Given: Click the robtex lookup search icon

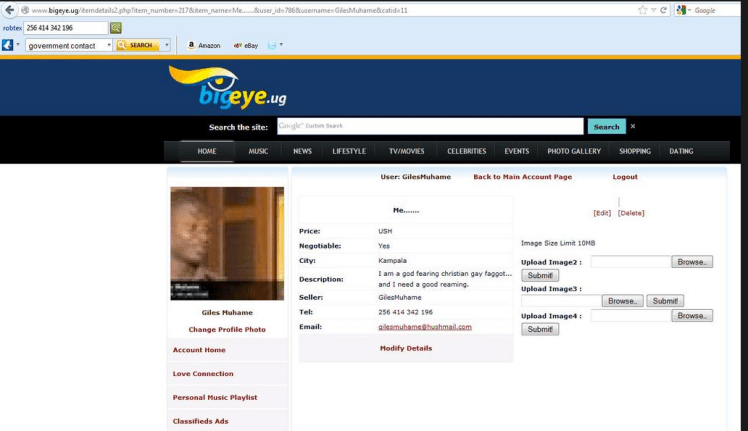Looking at the screenshot, I should coord(116,28).
